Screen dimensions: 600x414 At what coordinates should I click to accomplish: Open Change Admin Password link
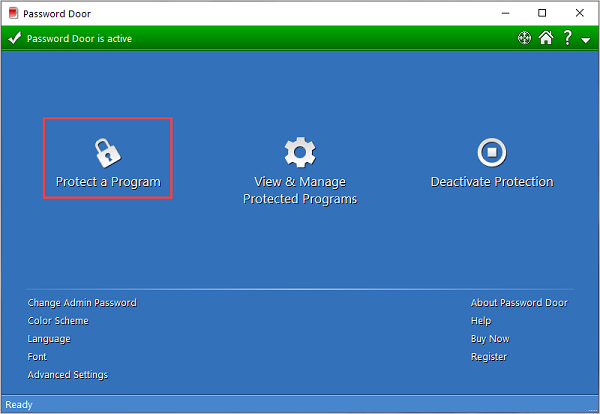coord(82,303)
